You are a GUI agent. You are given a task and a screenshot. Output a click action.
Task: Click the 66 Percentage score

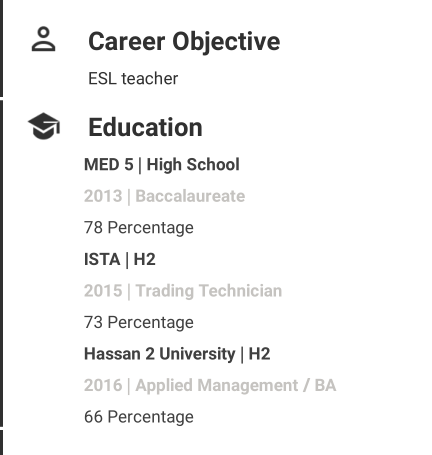[139, 417]
